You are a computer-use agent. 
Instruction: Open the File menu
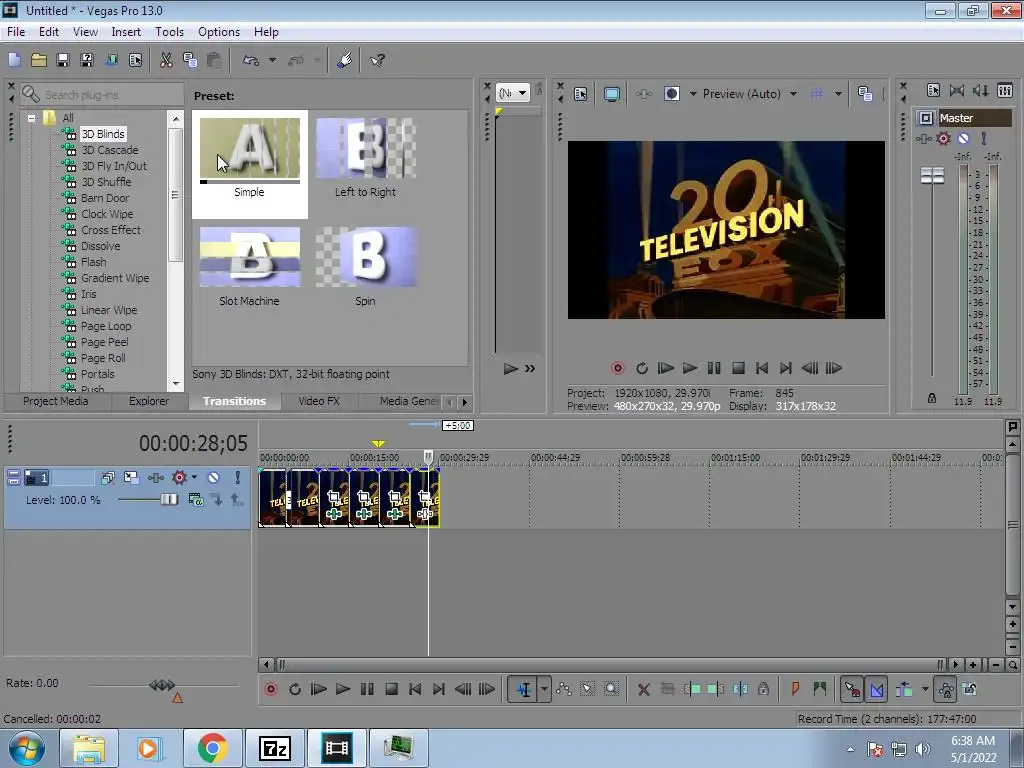16,31
